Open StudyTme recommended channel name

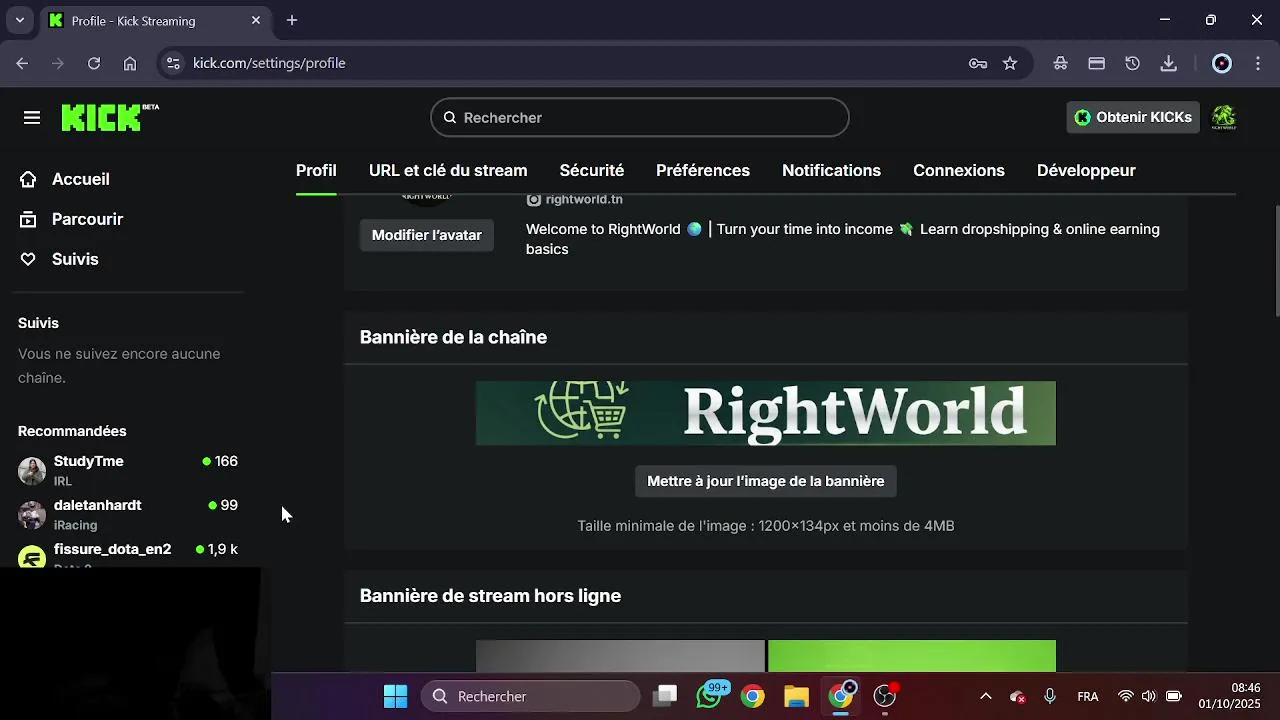89,461
